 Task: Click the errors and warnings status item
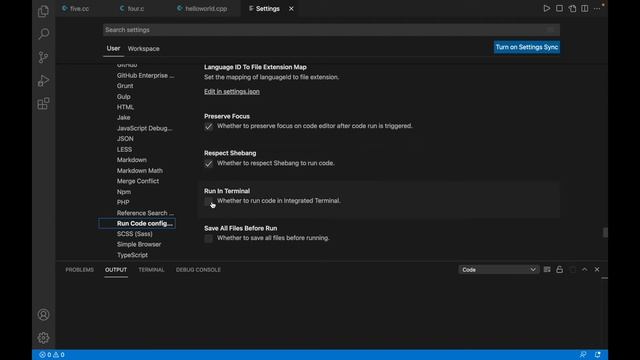point(52,355)
